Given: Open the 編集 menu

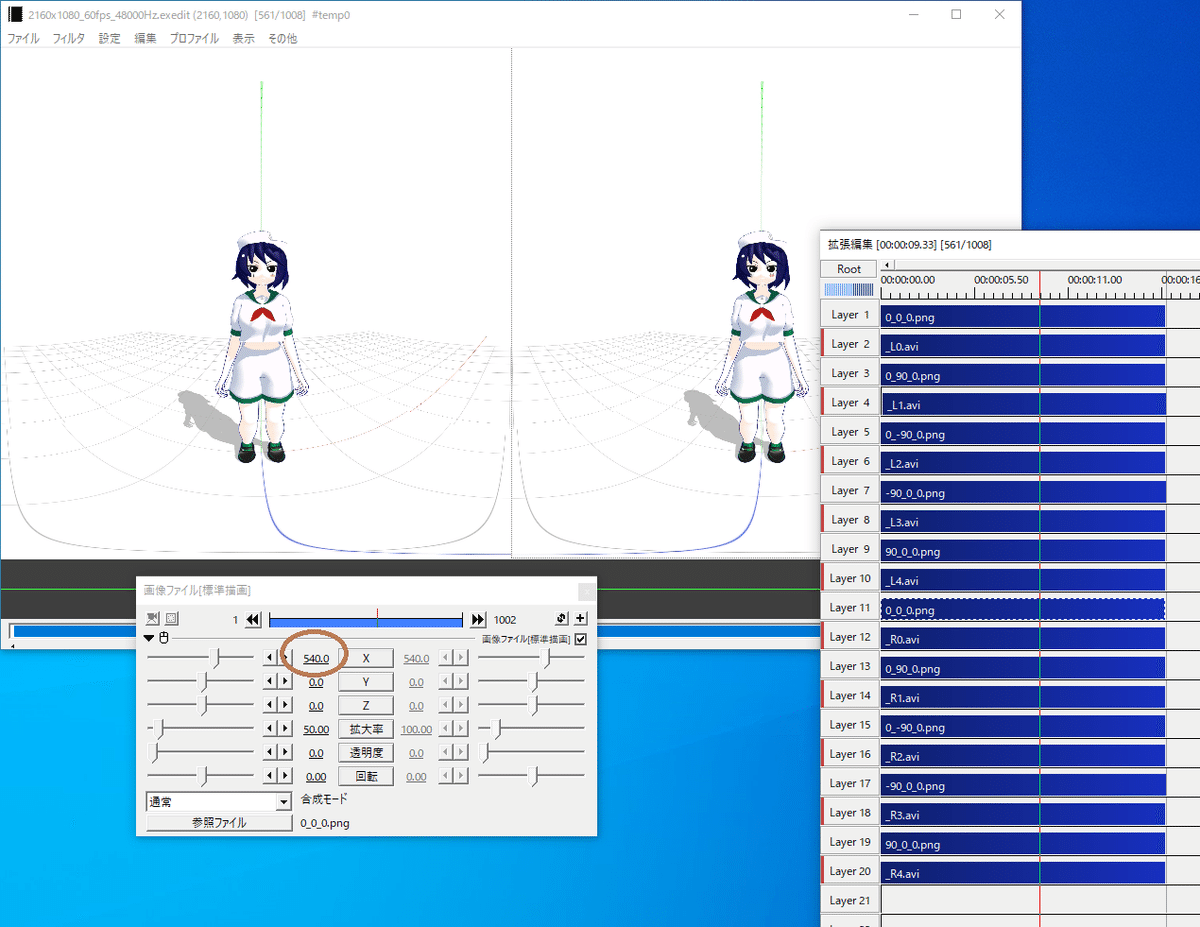Looking at the screenshot, I should point(145,39).
